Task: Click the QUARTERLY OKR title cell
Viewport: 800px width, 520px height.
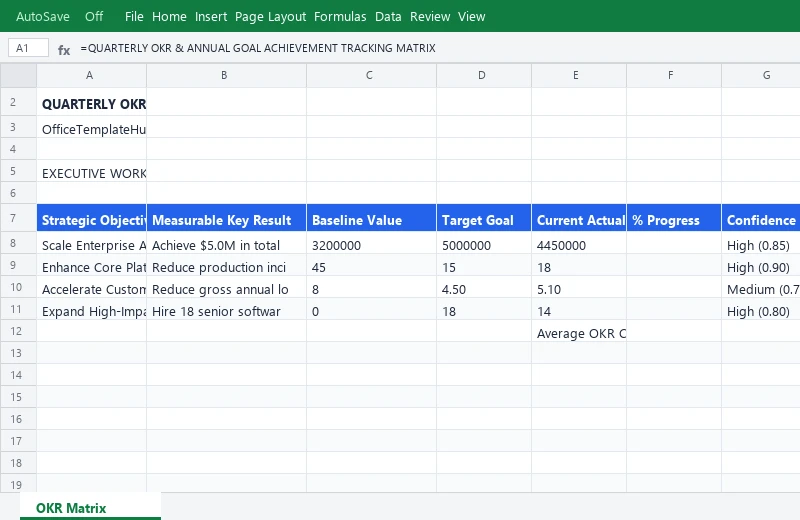Action: 91,102
